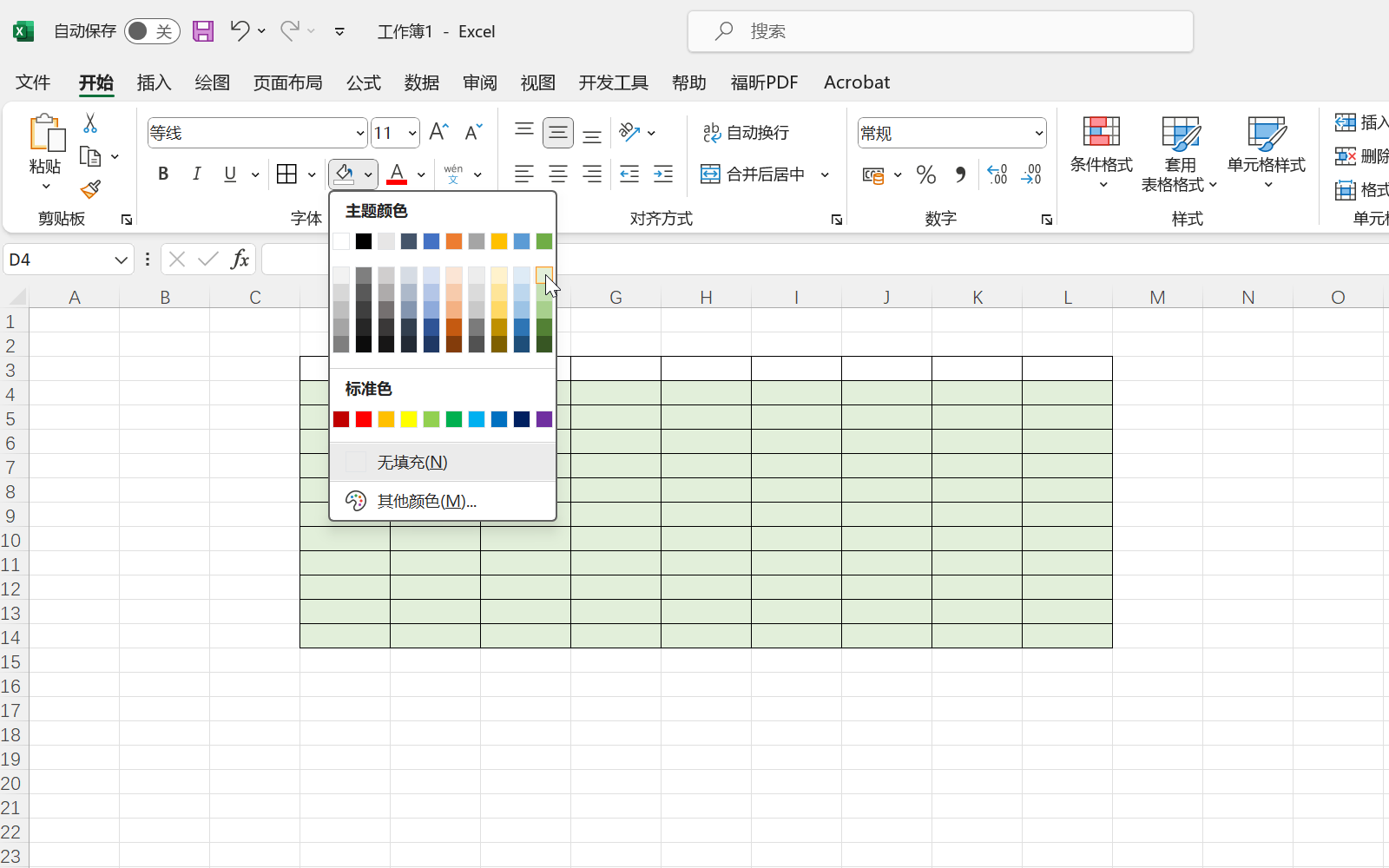The image size is (1389, 868).
Task: Expand Format as Table (套用表格格式) menu
Action: (1180, 155)
